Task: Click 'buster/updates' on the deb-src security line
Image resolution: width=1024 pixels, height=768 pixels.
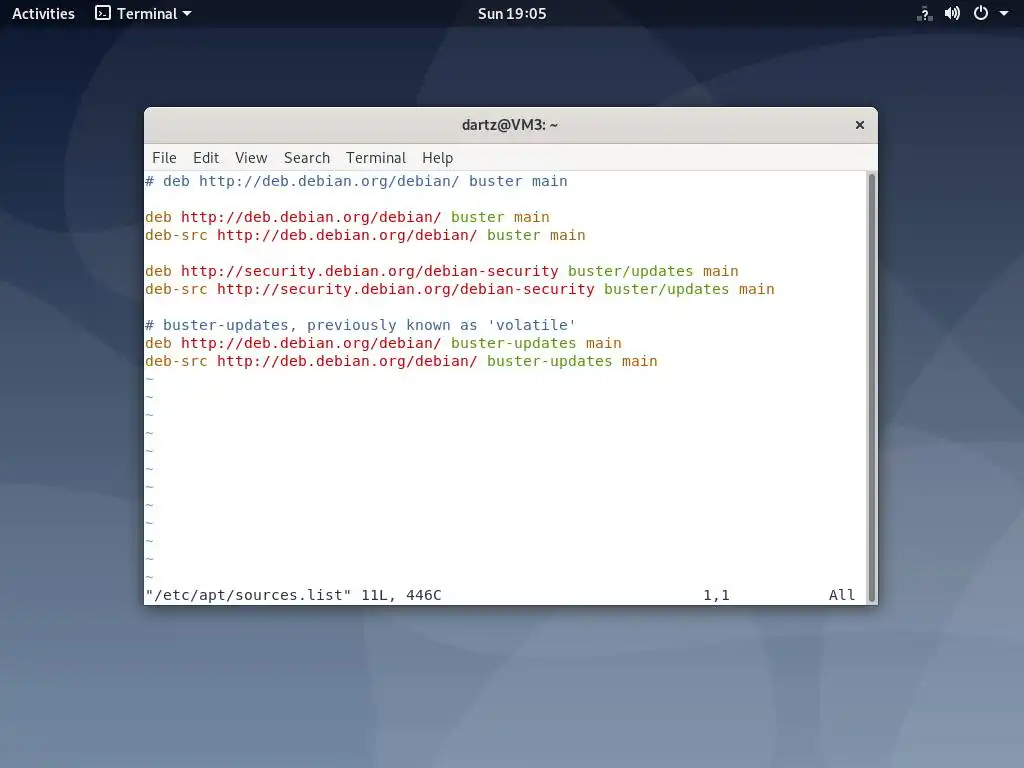Action: tap(666, 289)
